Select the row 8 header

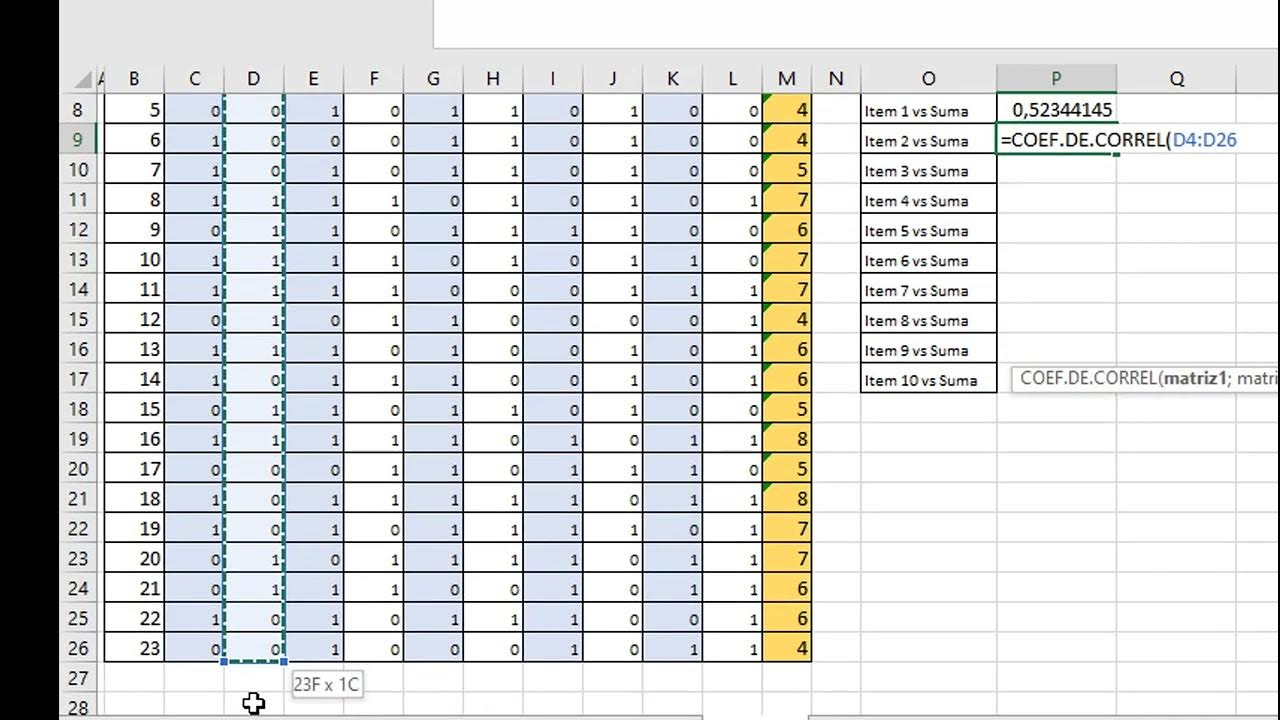click(79, 110)
